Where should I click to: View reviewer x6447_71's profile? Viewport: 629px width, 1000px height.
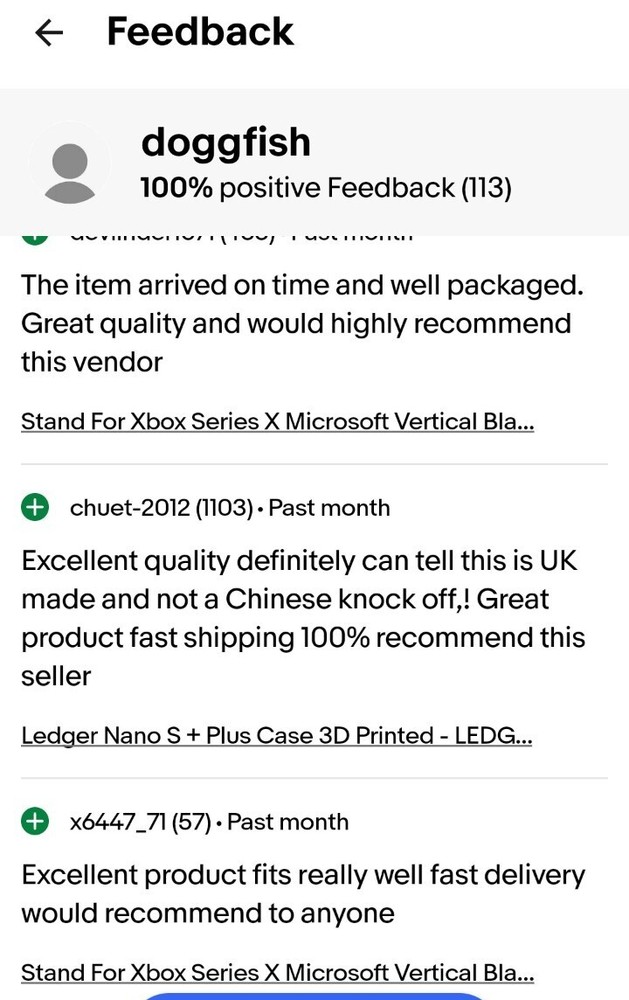pyautogui.click(x=118, y=822)
